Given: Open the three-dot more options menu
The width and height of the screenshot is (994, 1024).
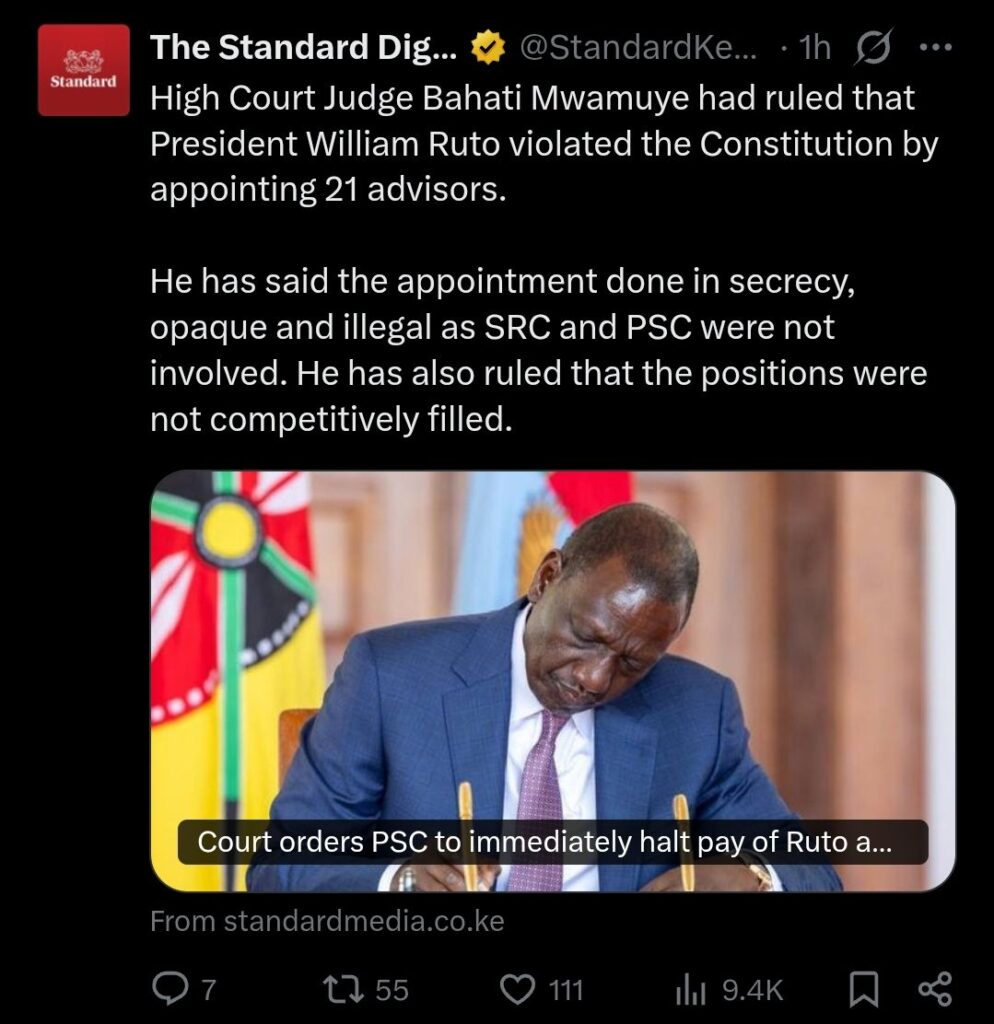Looking at the screenshot, I should (x=935, y=47).
